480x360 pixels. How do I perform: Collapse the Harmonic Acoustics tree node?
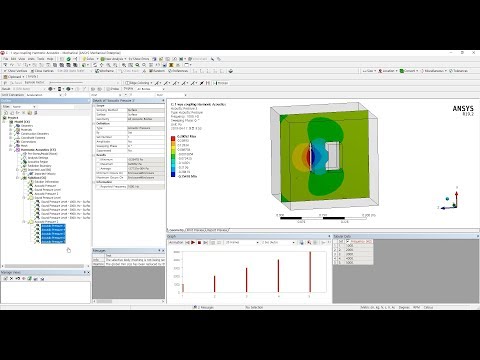[x=11, y=150]
